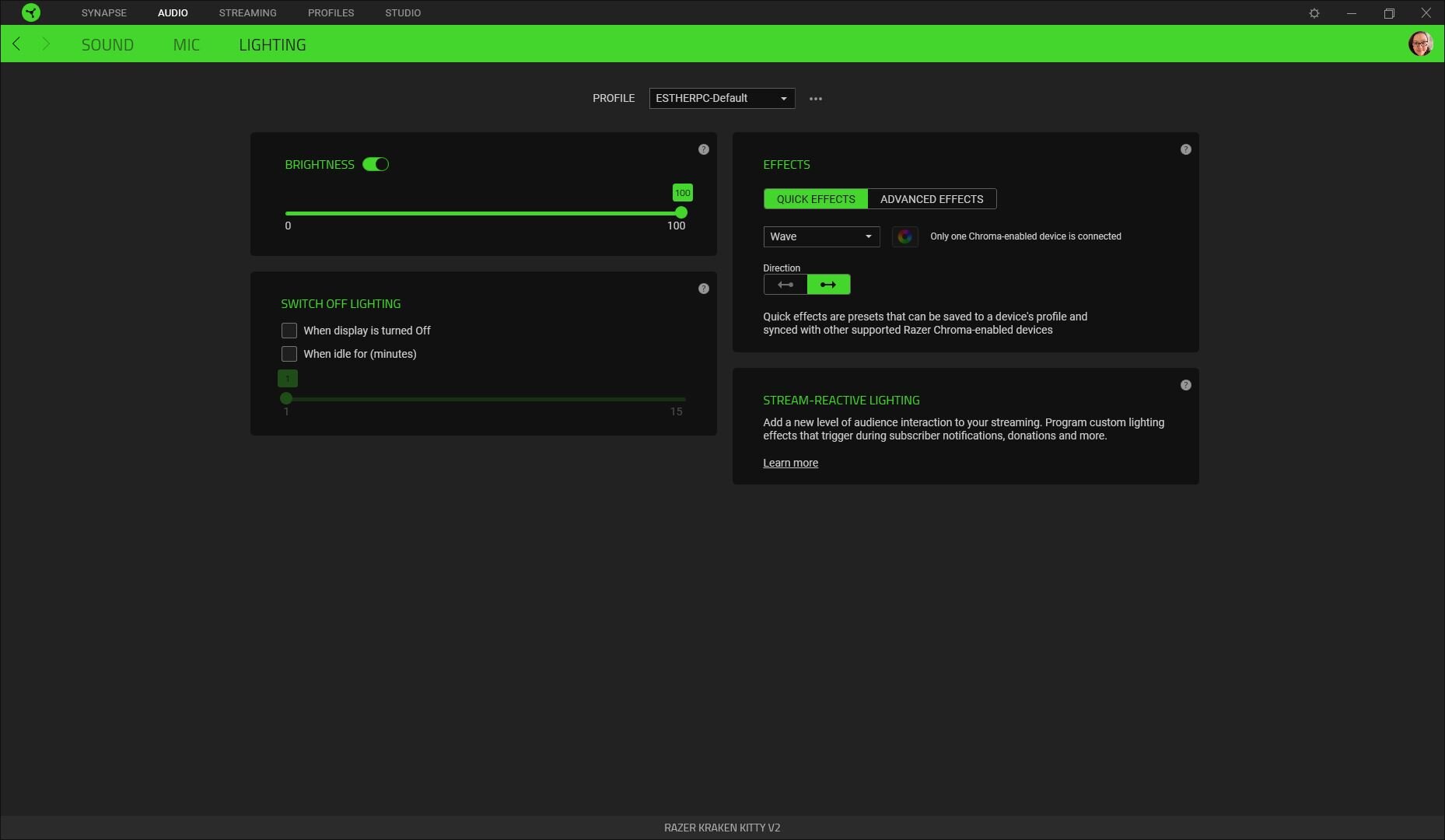1445x840 pixels.
Task: Select the AUDIO tab
Action: pos(173,13)
